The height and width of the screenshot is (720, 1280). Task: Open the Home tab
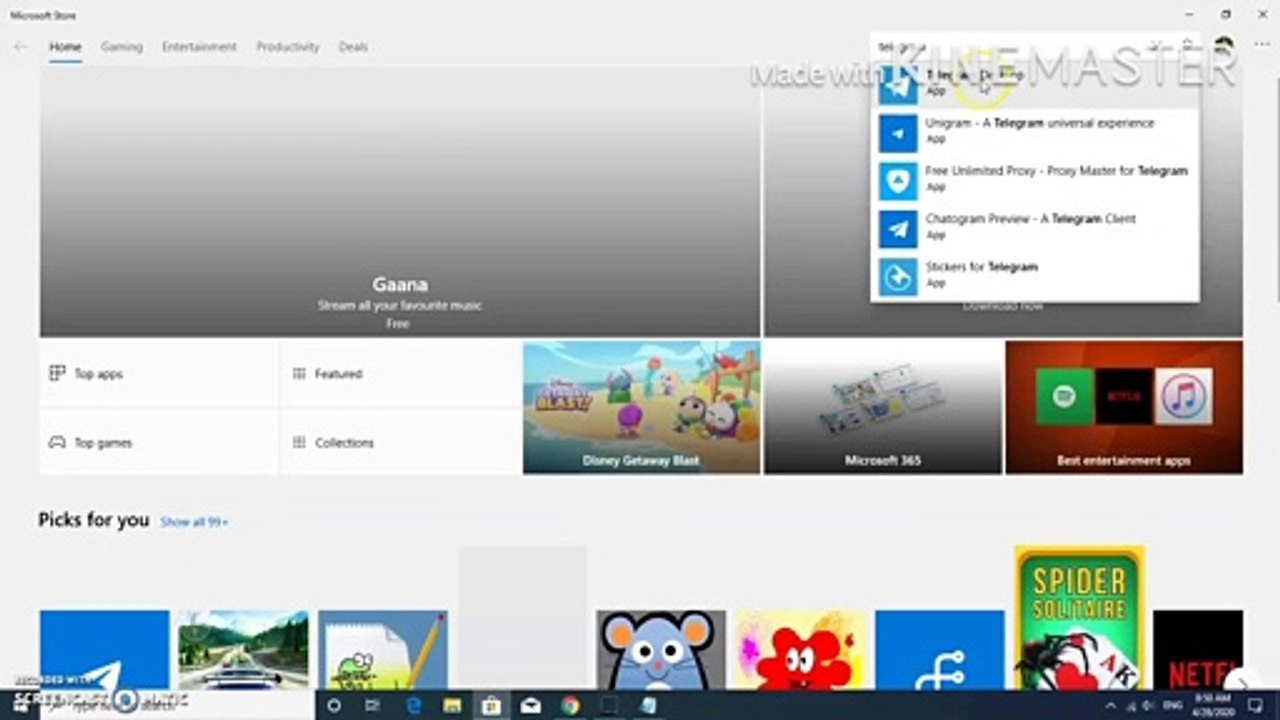point(65,47)
